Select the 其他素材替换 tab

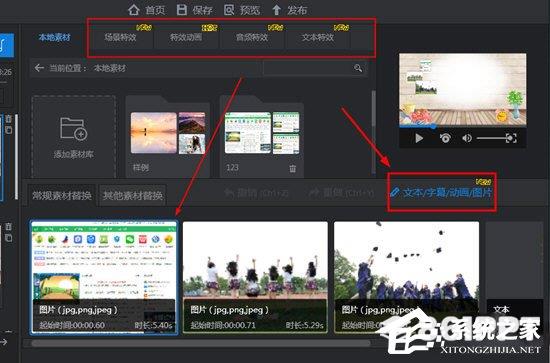click(x=133, y=195)
